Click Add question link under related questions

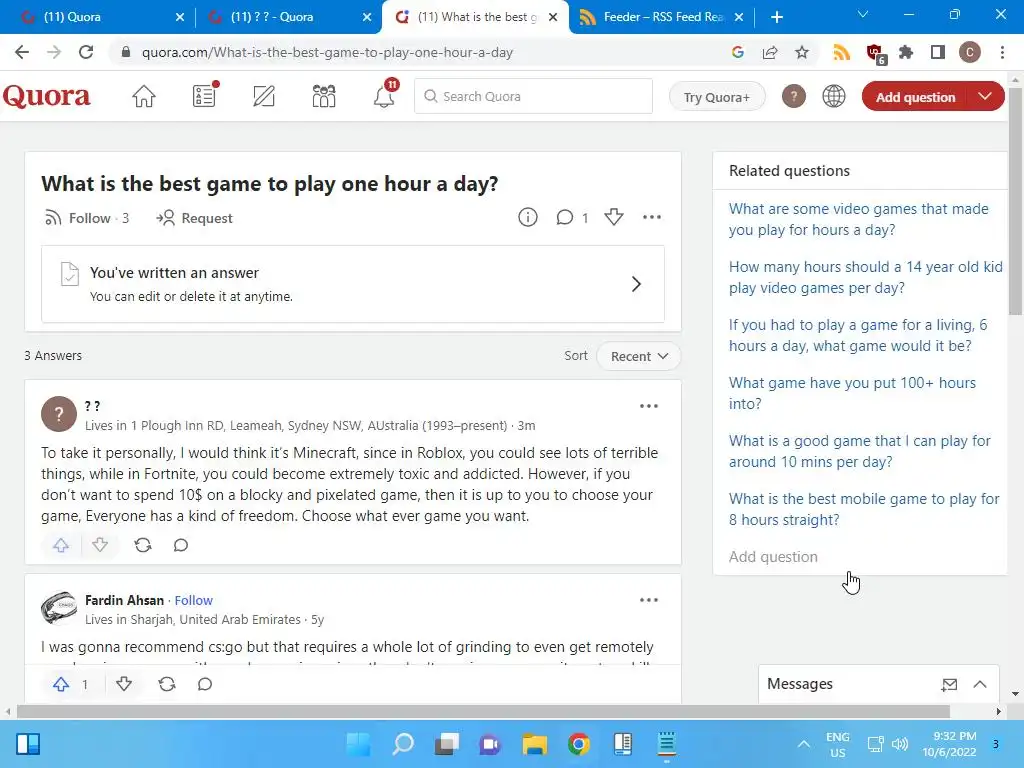[773, 556]
